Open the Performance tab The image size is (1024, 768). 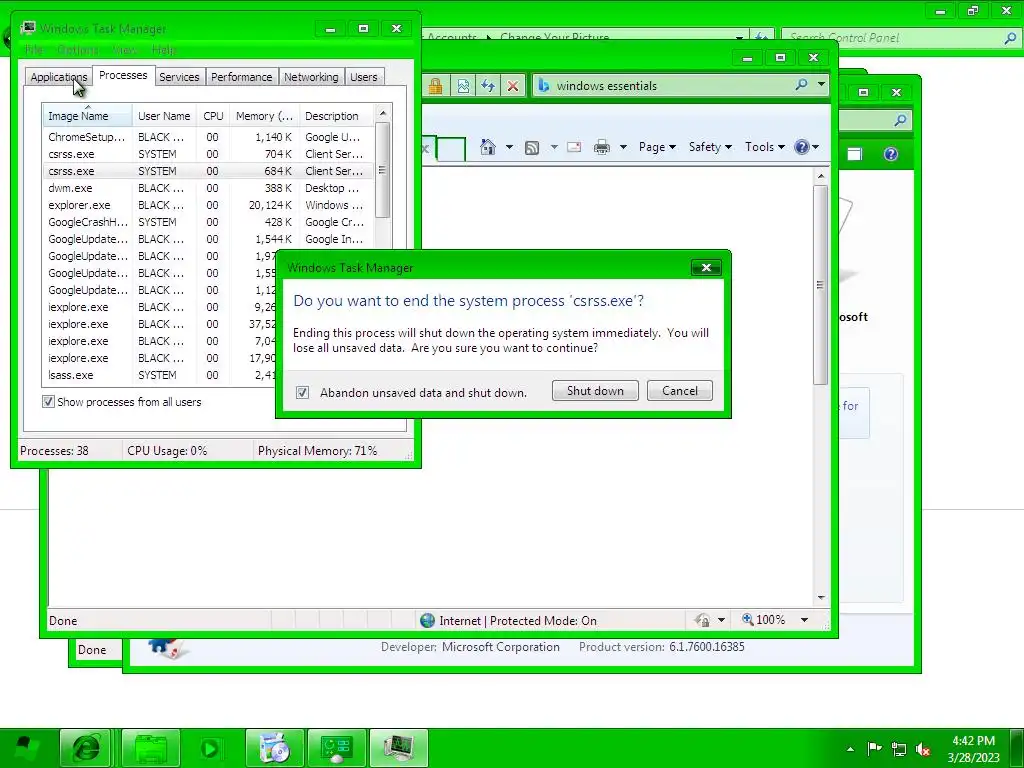(241, 77)
